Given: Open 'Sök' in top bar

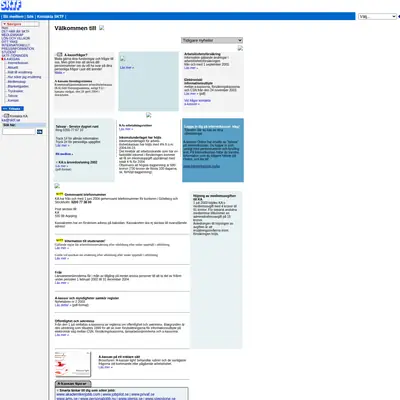Looking at the screenshot, I should point(30,17).
